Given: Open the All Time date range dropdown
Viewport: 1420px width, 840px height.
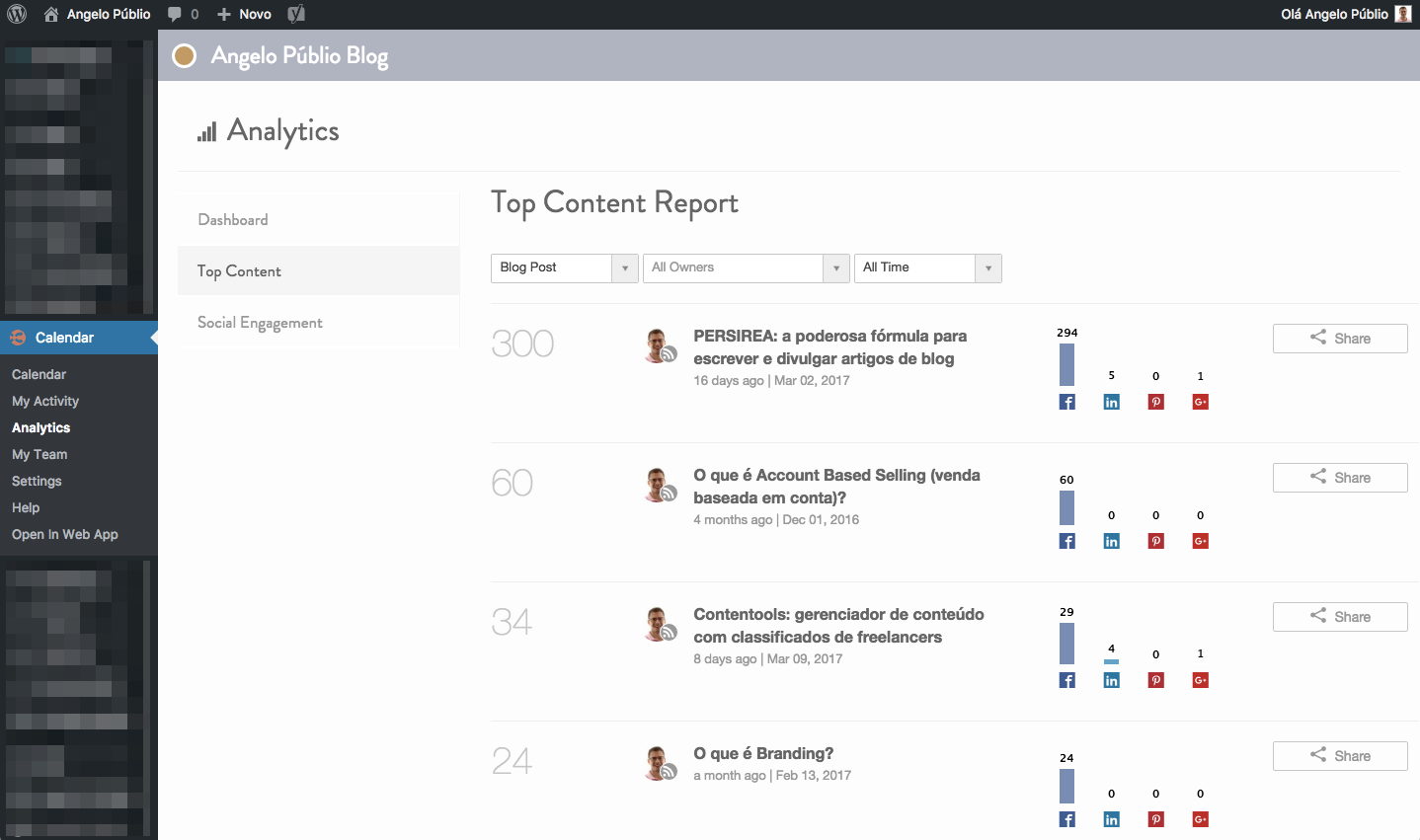Looking at the screenshot, I should click(987, 267).
